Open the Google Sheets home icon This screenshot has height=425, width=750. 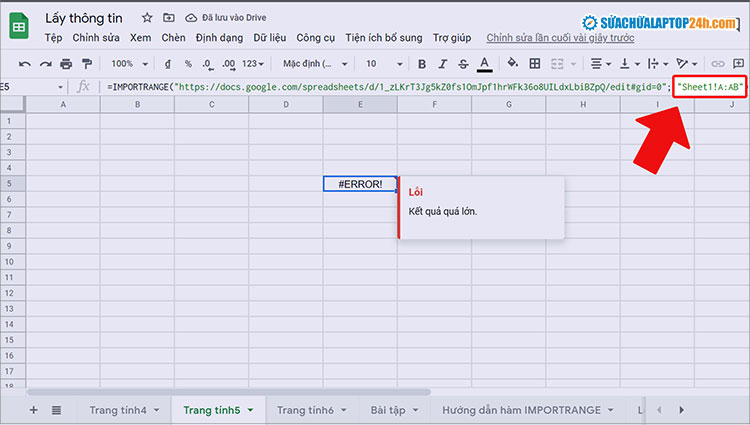[19, 25]
